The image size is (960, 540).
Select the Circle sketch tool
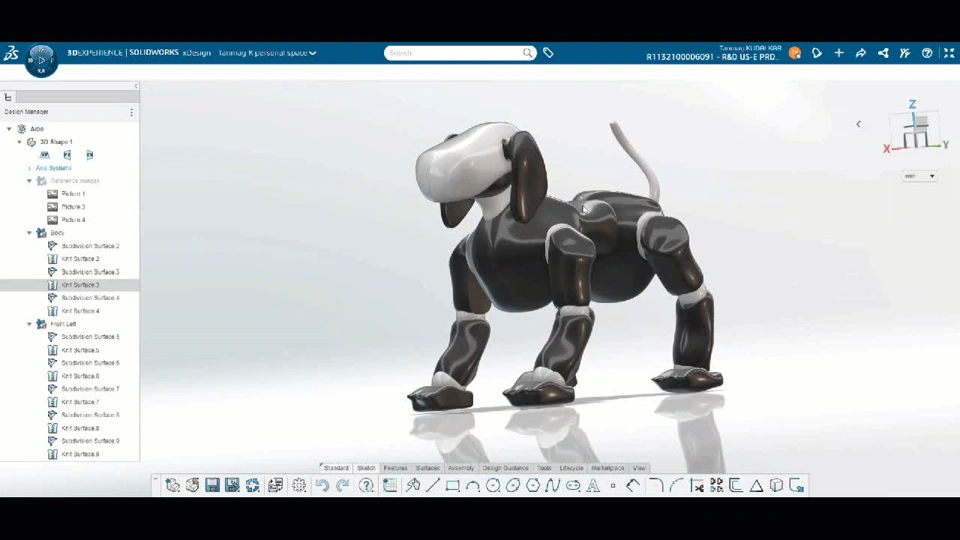pos(493,486)
